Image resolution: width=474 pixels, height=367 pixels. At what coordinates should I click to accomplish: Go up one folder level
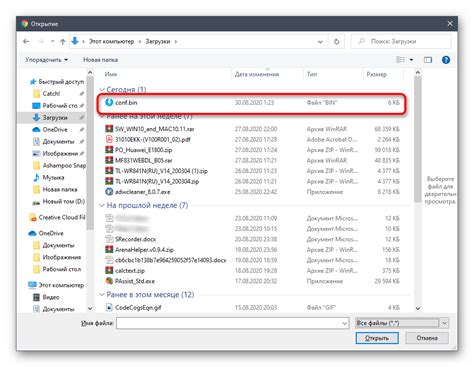click(x=63, y=42)
